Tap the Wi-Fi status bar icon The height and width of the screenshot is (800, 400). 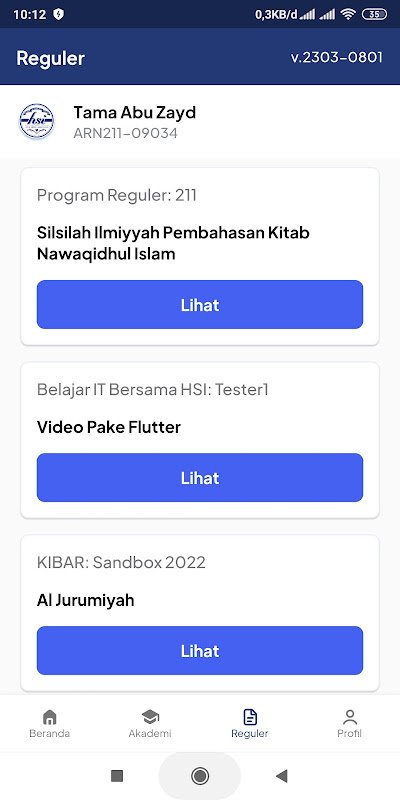pos(348,14)
